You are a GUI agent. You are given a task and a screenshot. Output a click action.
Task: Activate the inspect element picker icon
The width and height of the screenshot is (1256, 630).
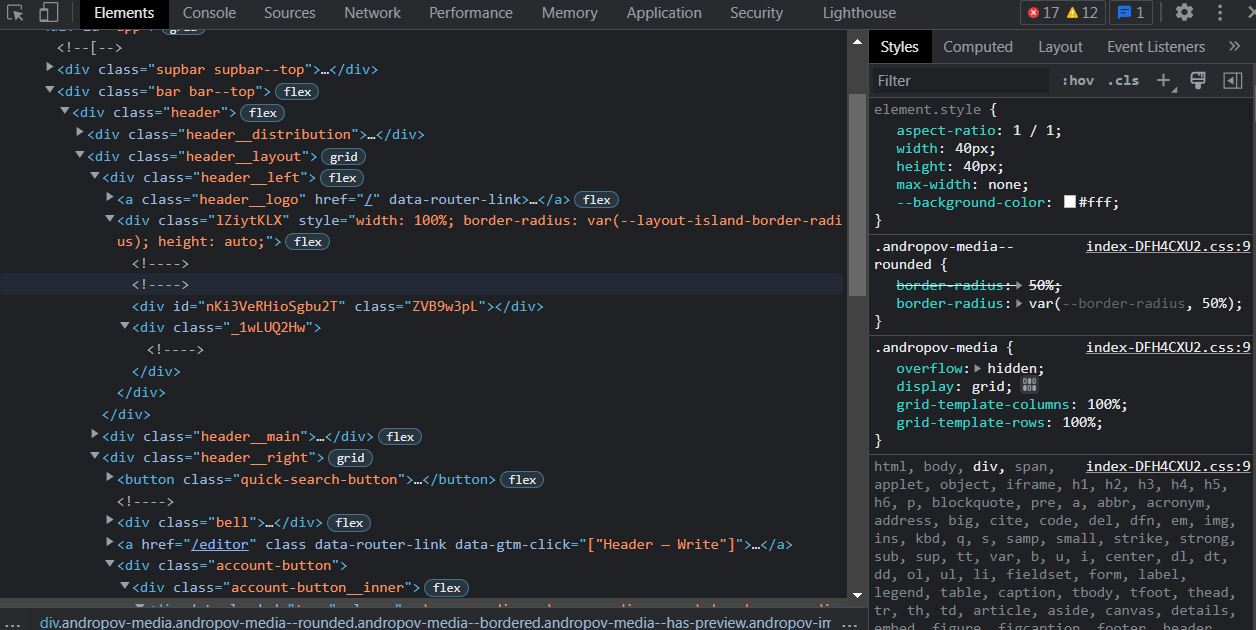point(16,13)
